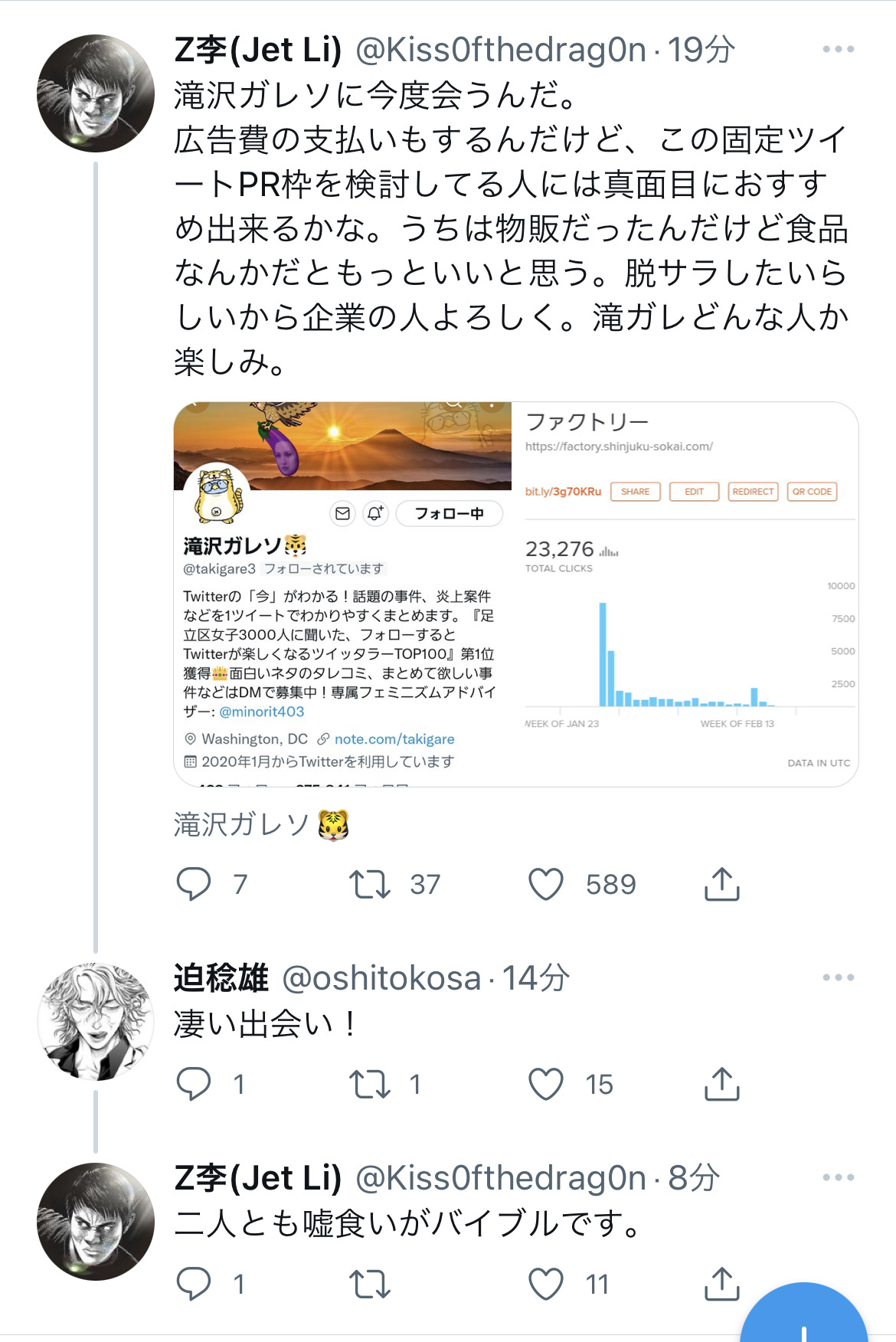The image size is (896, 1342).
Task: Retweet 迫稔雄's tweet
Action: coord(370,1084)
